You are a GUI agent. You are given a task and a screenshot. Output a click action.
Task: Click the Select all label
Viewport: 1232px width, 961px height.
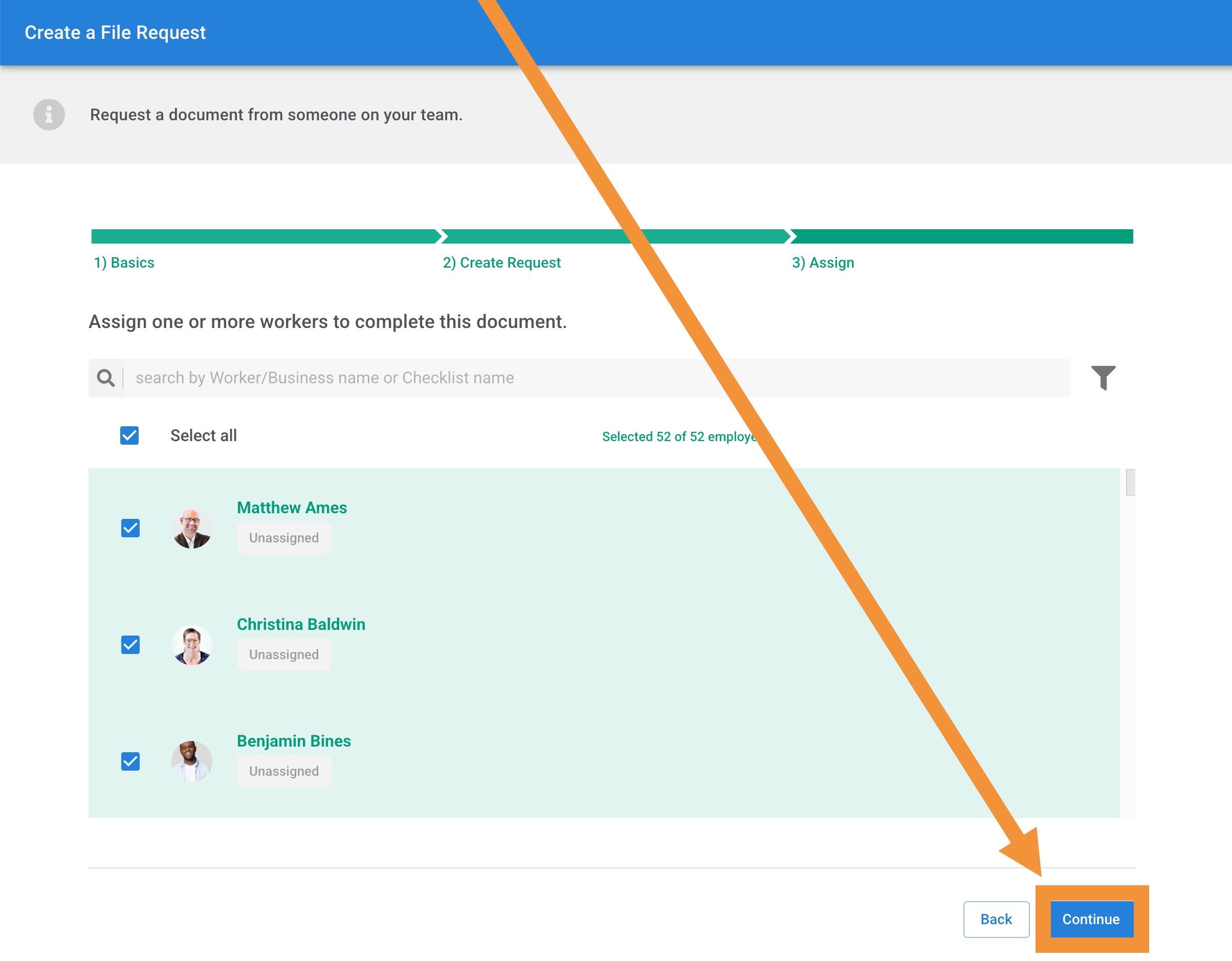(x=204, y=435)
